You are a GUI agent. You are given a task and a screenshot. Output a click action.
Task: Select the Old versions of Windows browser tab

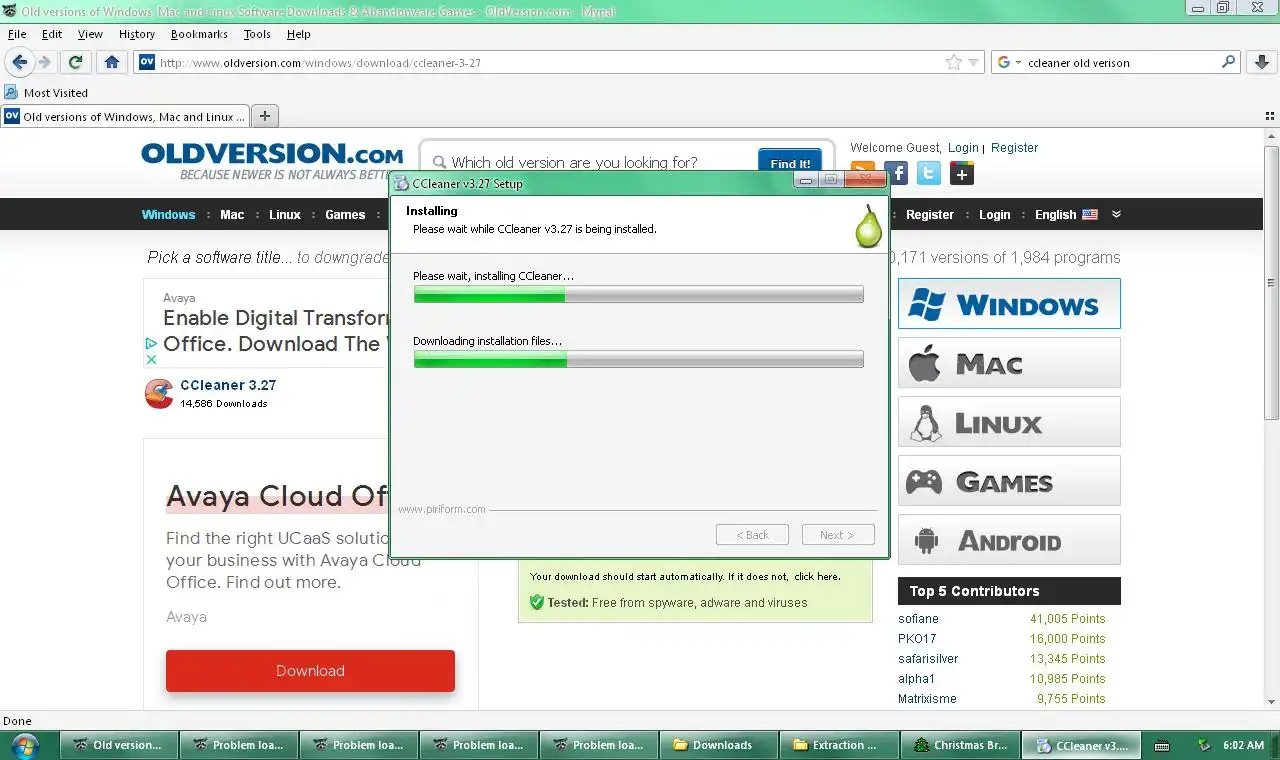(125, 116)
